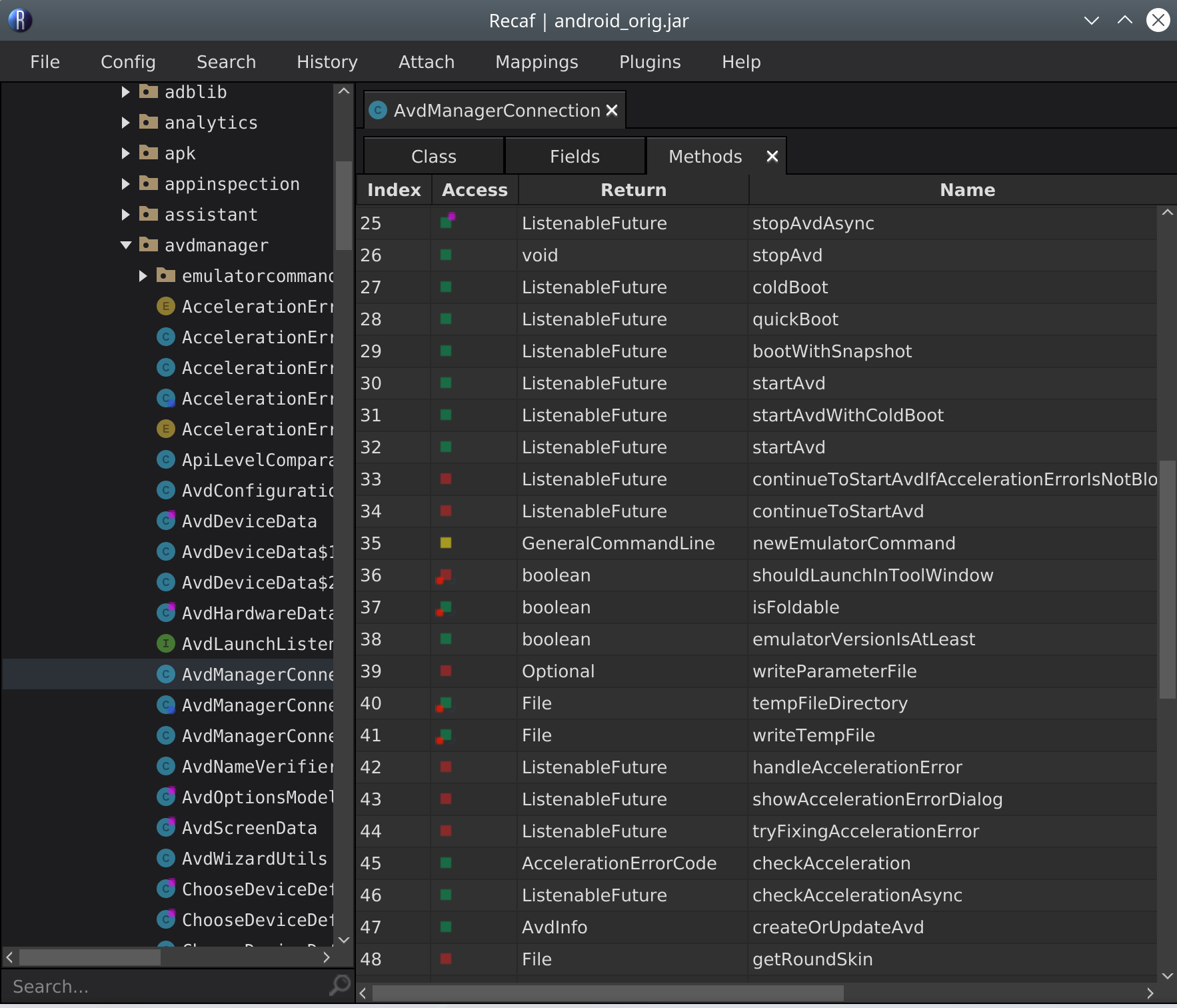This screenshot has width=1177, height=1008.
Task: Expand the analytics package
Action: pos(125,123)
